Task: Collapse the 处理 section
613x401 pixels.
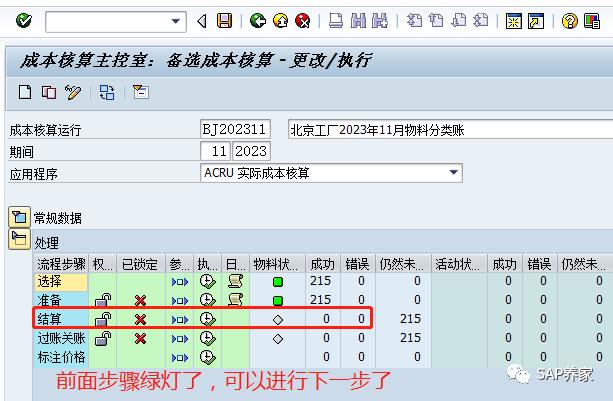Action: click(x=19, y=239)
